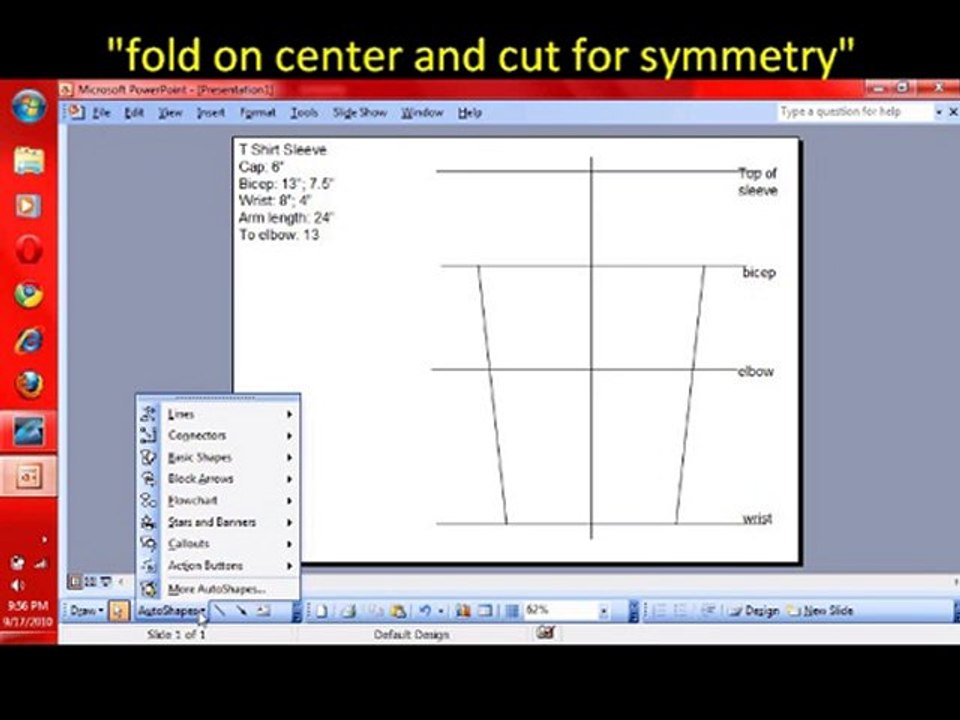This screenshot has height=720, width=960.
Task: Choose More AutoShapes entry
Action: point(218,589)
